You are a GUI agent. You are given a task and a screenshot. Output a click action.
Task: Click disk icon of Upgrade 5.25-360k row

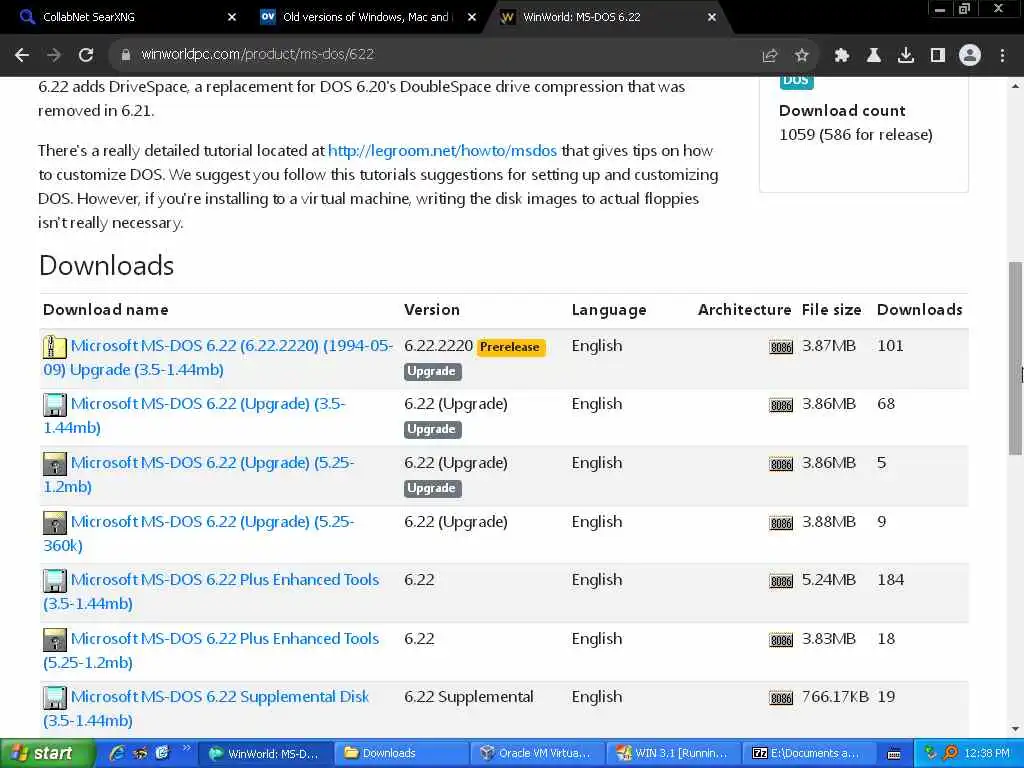tap(55, 522)
